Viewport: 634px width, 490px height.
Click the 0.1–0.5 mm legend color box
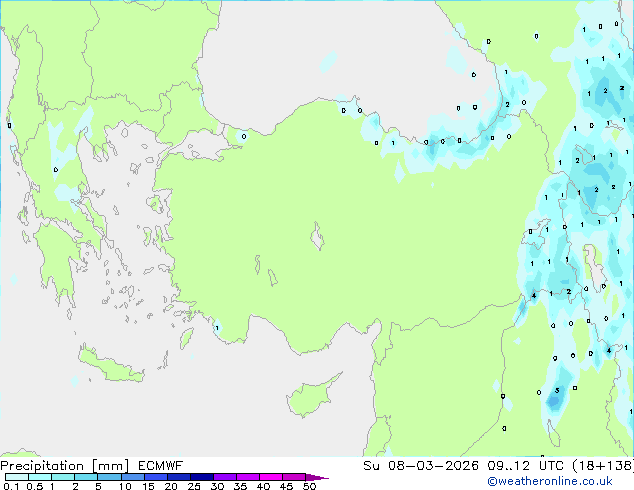(17, 477)
